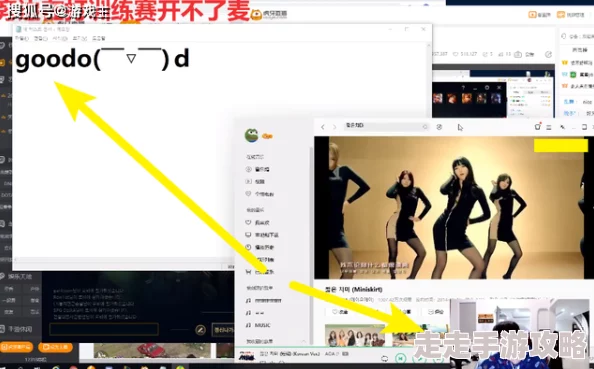Click the Huya logo at page top

269,14
